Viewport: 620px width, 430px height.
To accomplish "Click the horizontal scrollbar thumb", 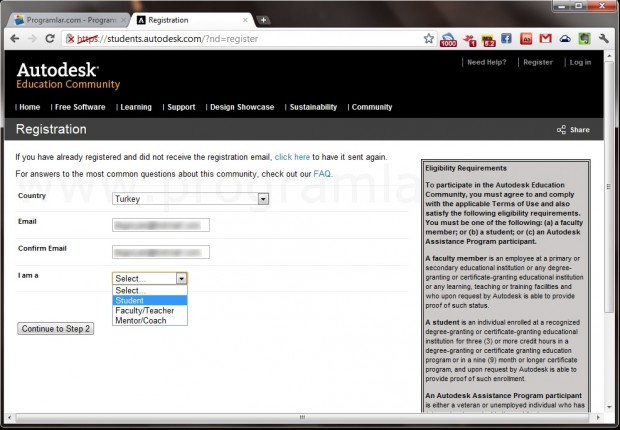I will coord(302,417).
